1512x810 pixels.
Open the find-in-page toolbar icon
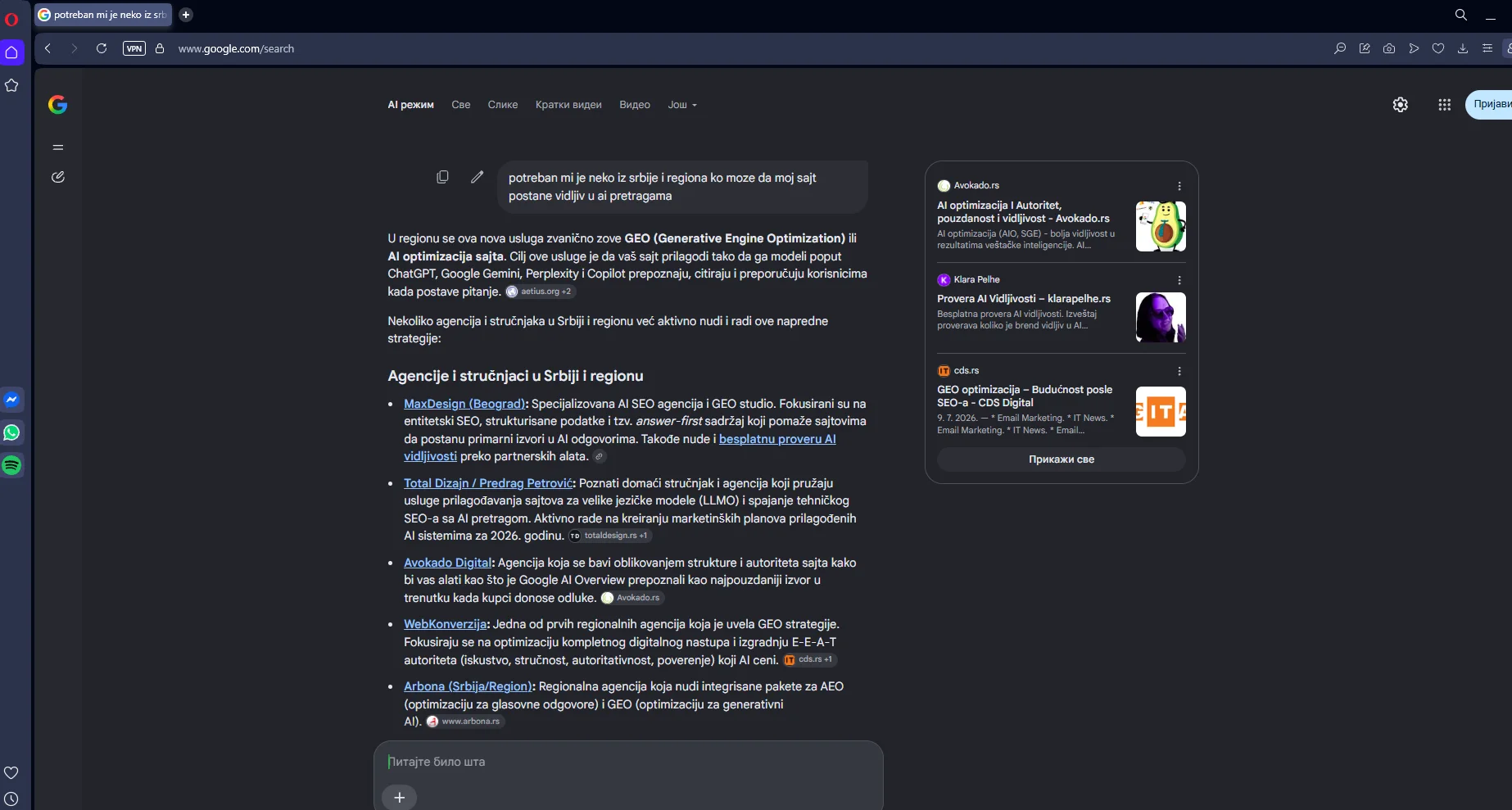pyautogui.click(x=1340, y=48)
